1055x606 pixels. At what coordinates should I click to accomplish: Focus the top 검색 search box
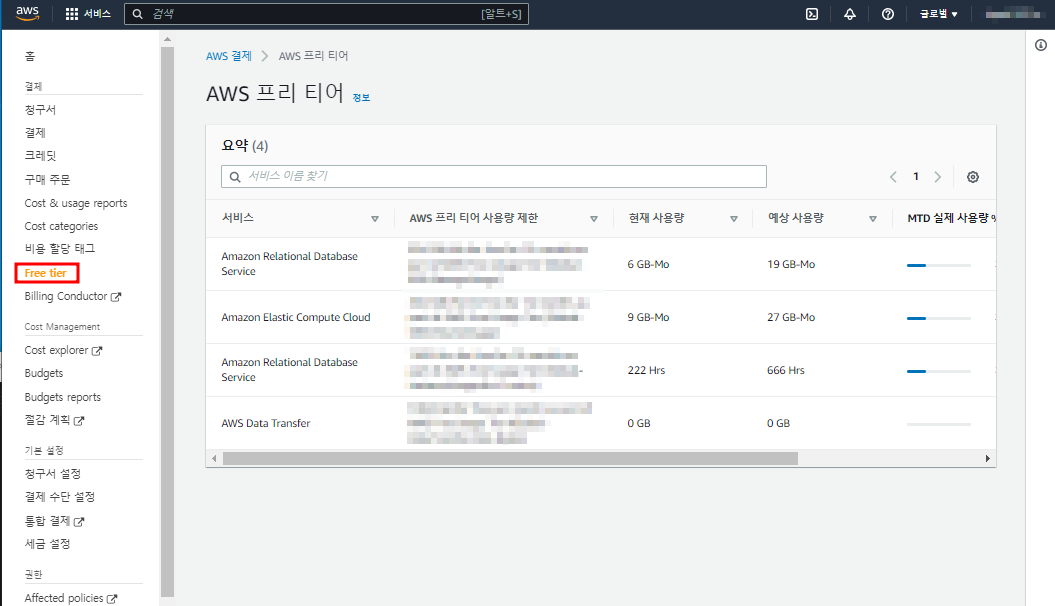coord(326,14)
